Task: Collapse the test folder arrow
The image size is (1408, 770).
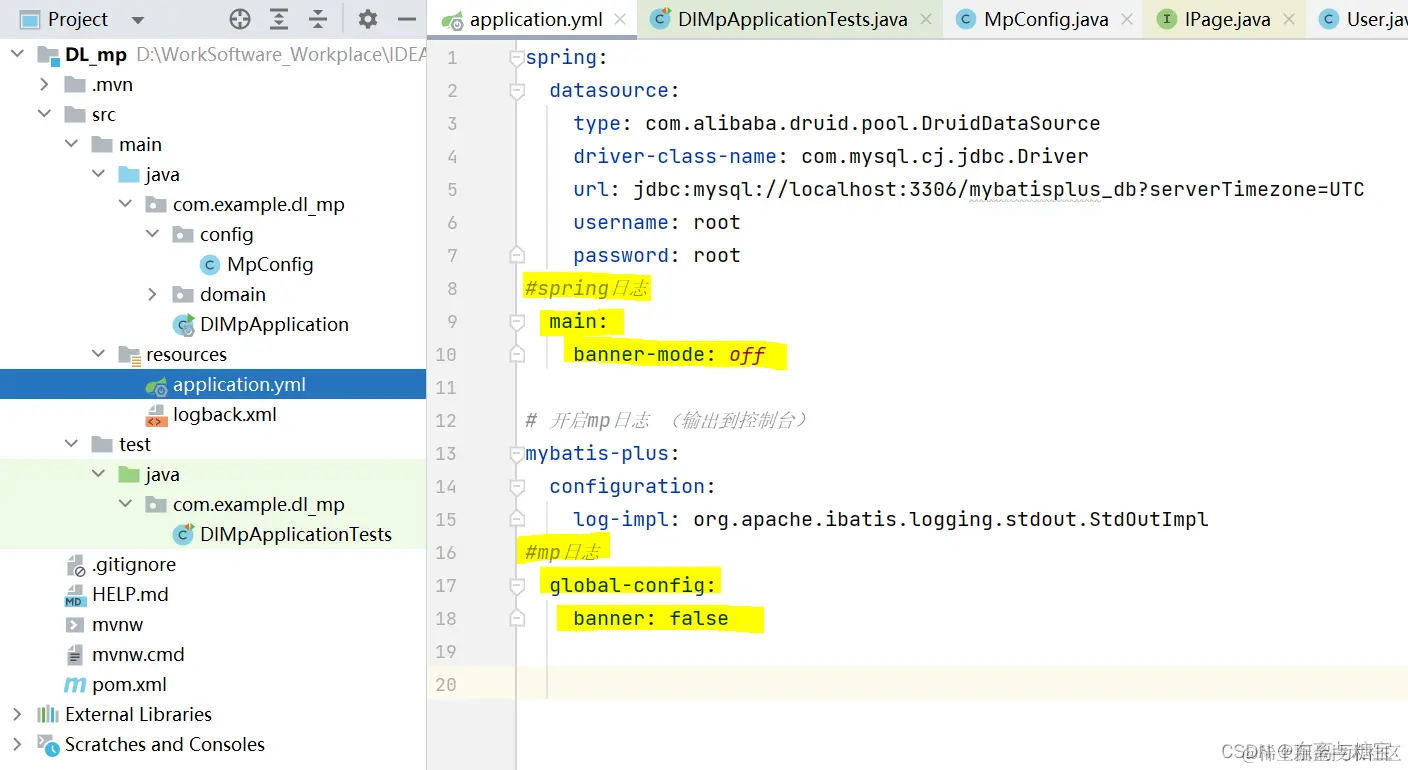Action: coord(71,445)
